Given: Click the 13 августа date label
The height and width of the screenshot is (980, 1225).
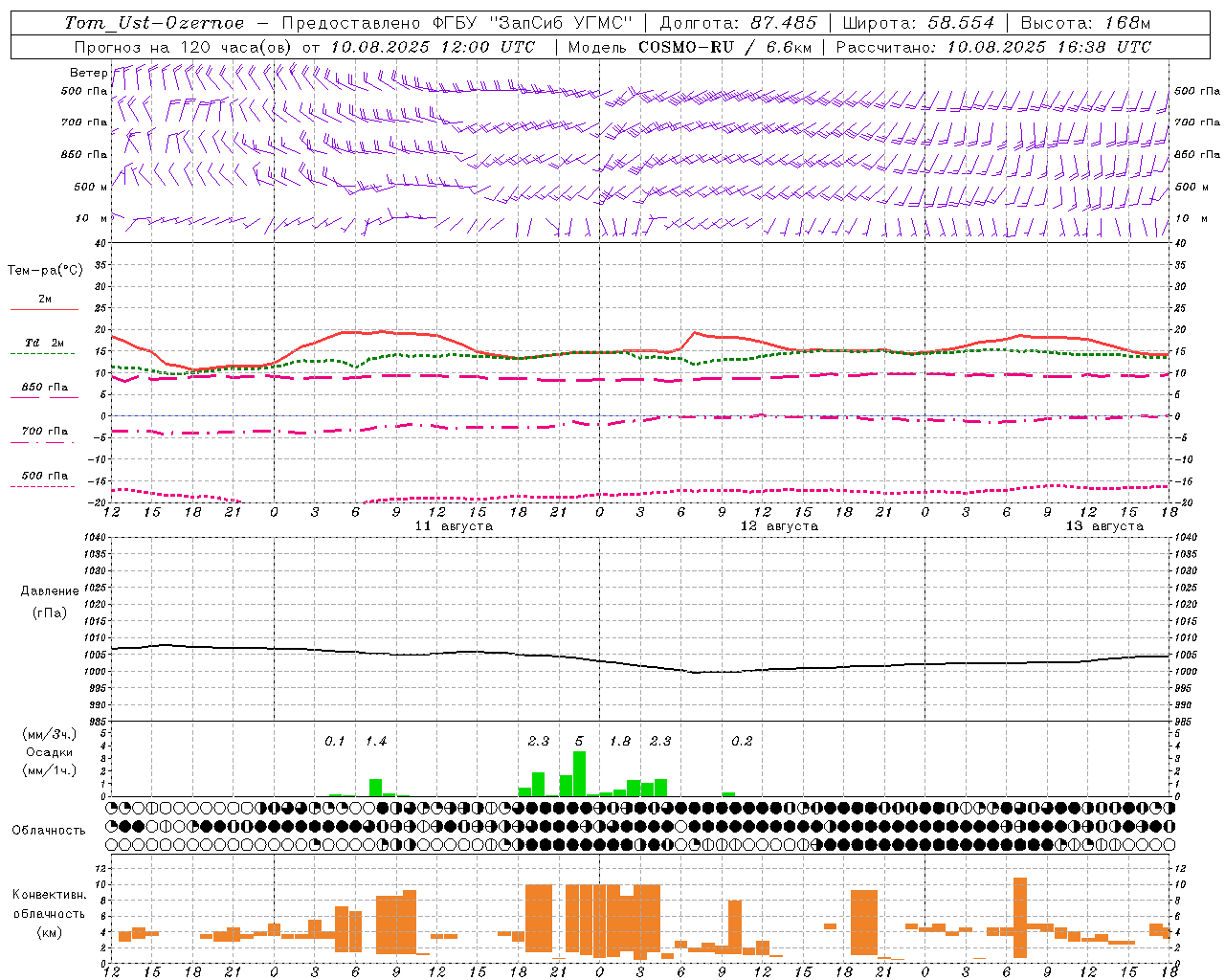Looking at the screenshot, I should (x=1104, y=526).
